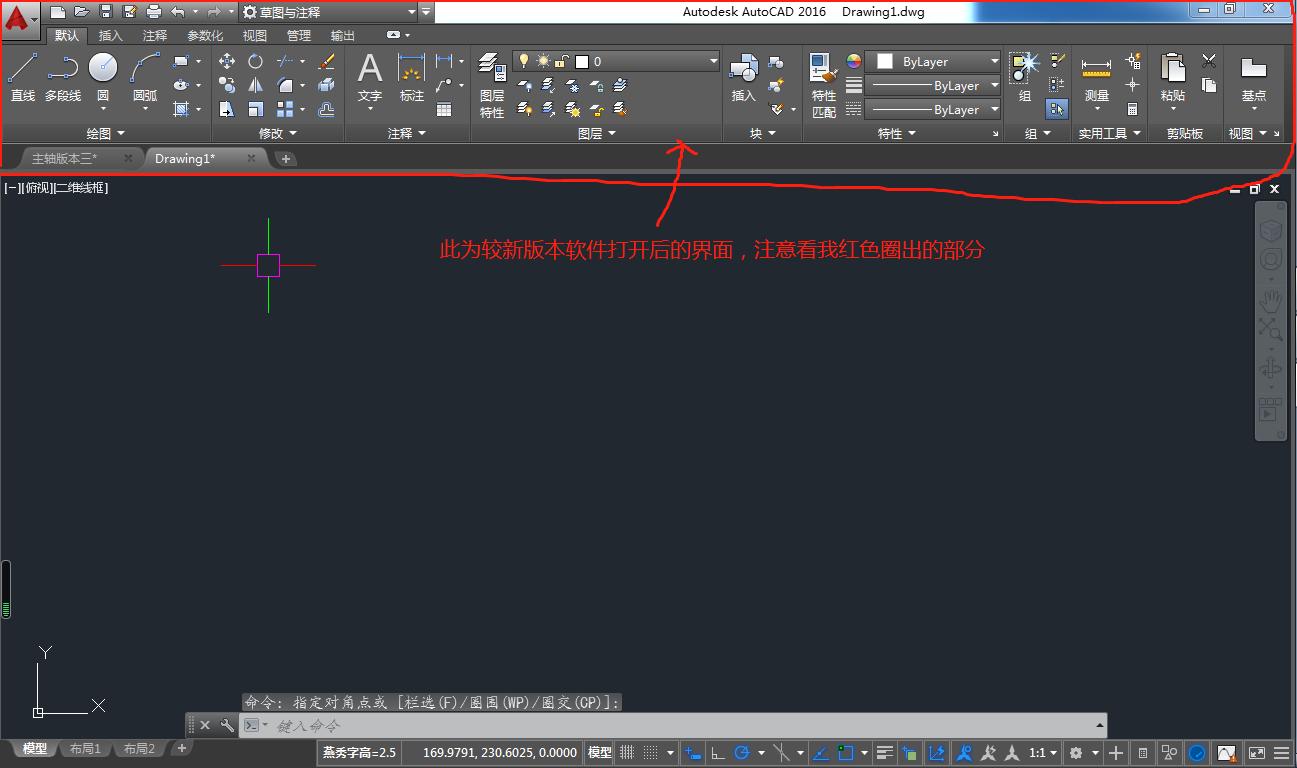Screen dimensions: 1297x768
Task: Click the Scale tool icon
Action: click(255, 110)
